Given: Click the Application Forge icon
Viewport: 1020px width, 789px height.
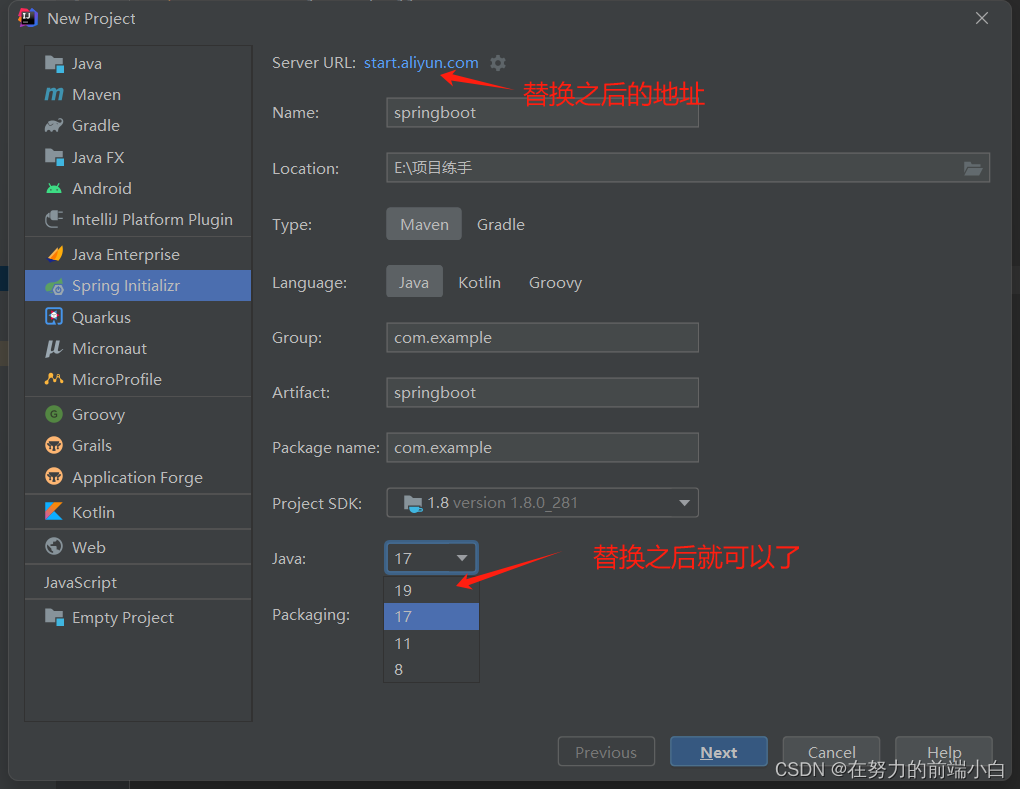Looking at the screenshot, I should click(54, 477).
